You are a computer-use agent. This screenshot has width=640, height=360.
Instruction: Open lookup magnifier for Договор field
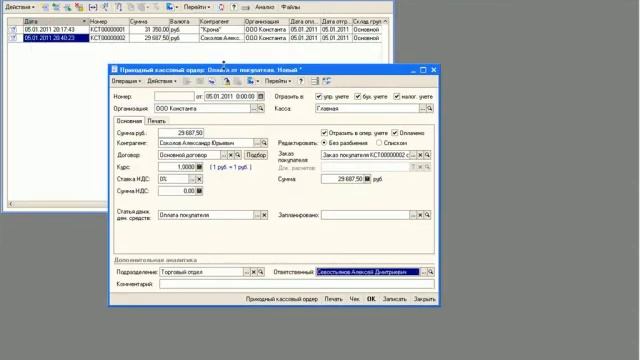[x=238, y=155]
